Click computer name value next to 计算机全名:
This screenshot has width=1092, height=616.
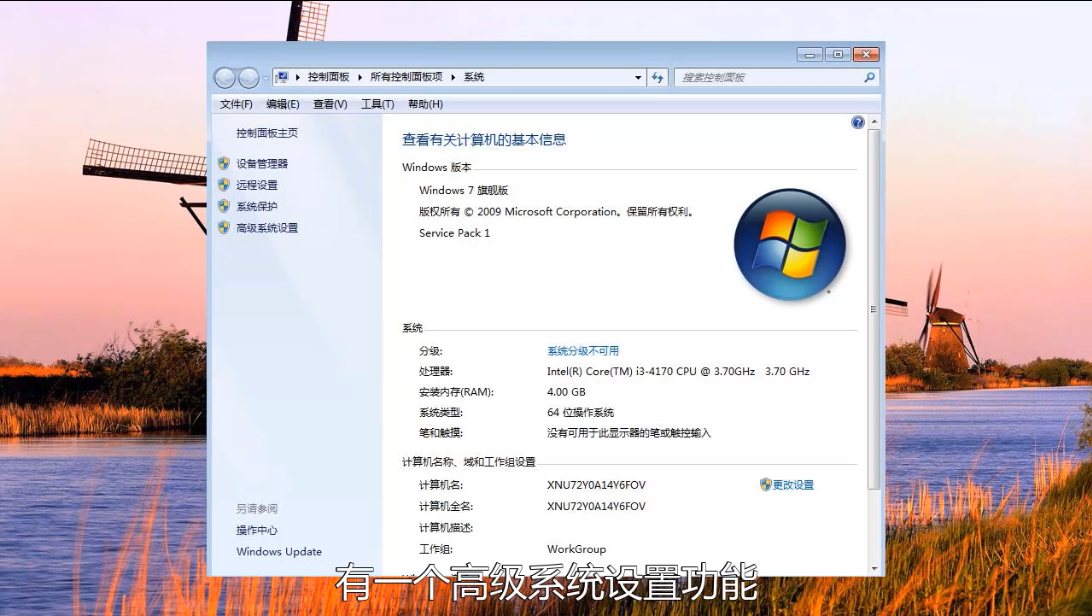596,506
